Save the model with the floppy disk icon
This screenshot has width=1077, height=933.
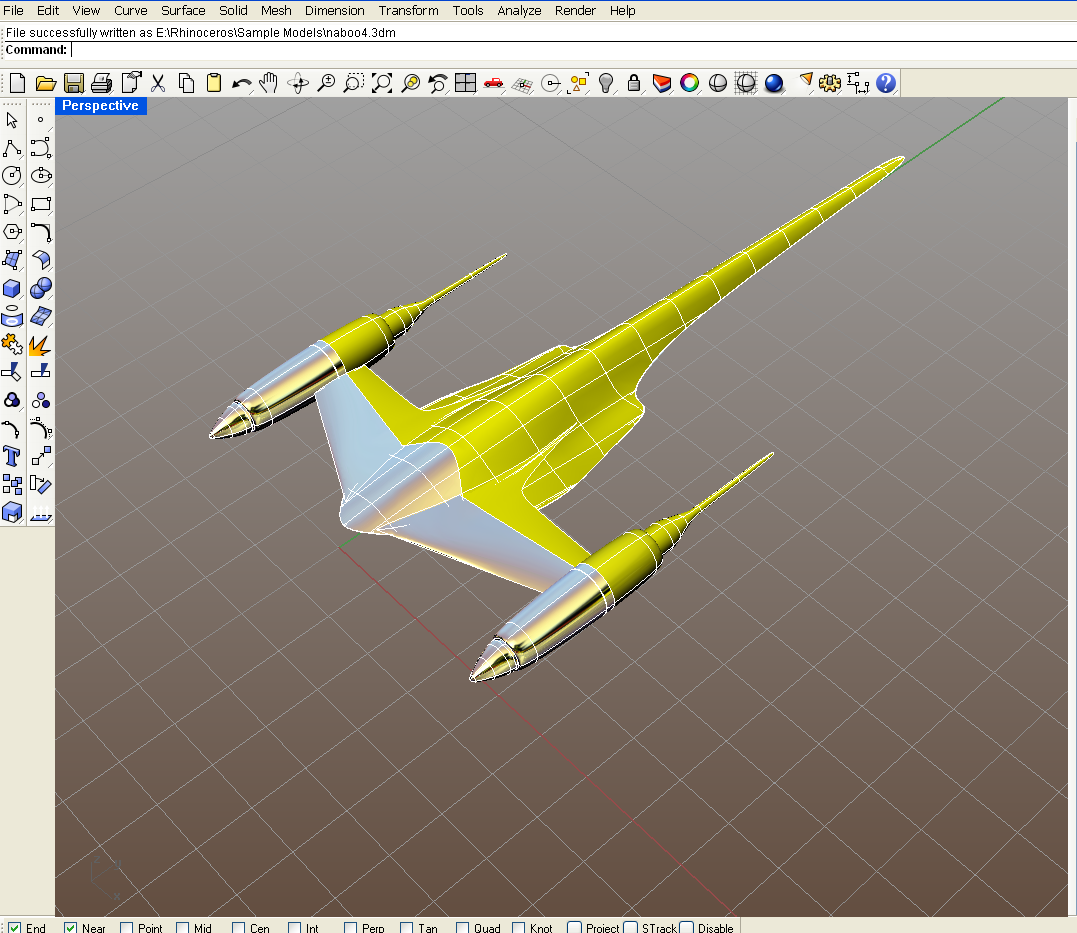pyautogui.click(x=73, y=83)
